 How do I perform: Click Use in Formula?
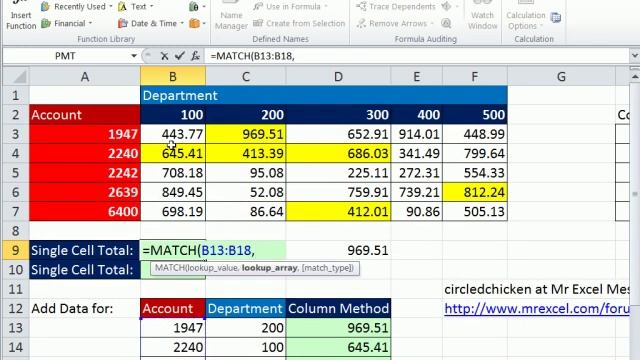[x=290, y=7]
